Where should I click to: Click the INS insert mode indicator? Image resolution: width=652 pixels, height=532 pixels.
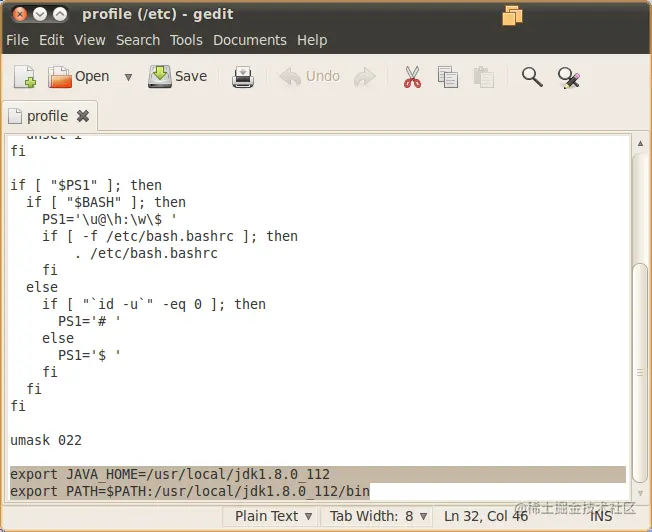[601, 516]
